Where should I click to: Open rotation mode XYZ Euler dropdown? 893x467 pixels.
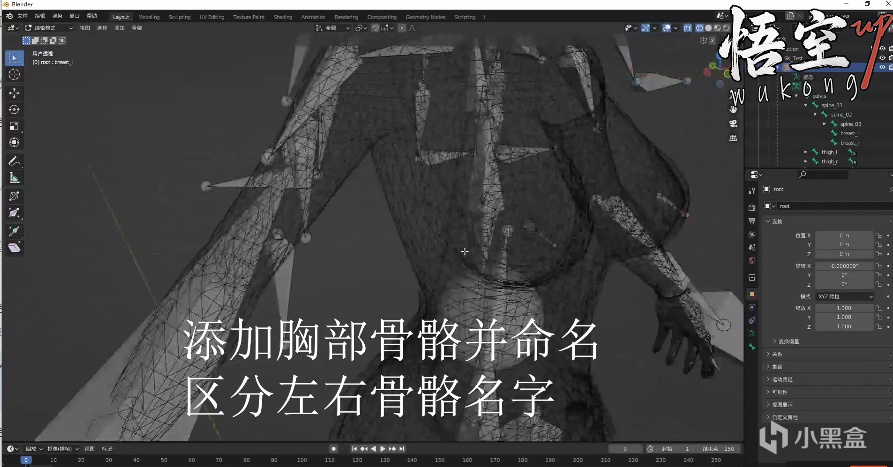[844, 296]
